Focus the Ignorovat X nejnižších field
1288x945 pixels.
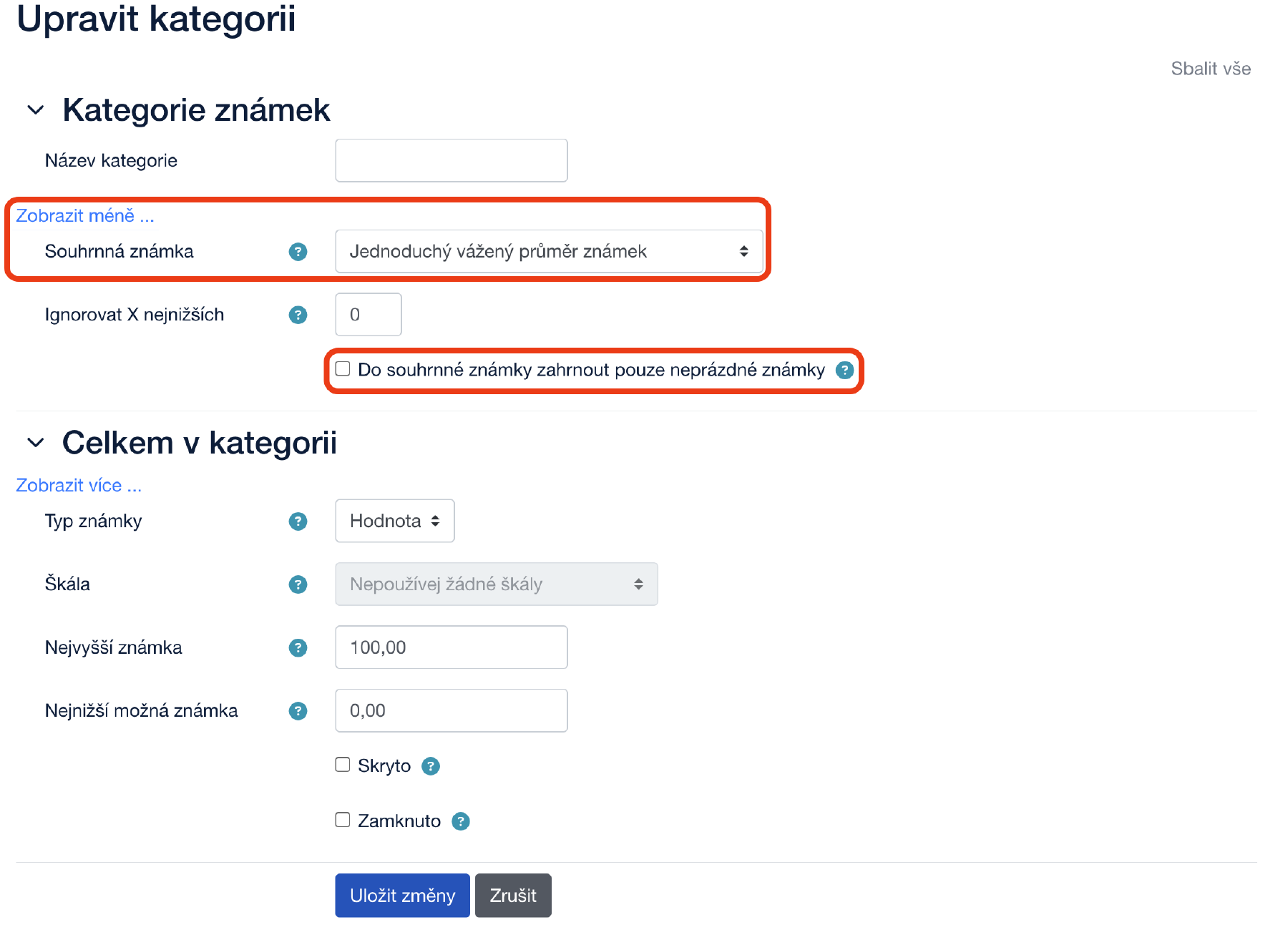click(x=369, y=314)
